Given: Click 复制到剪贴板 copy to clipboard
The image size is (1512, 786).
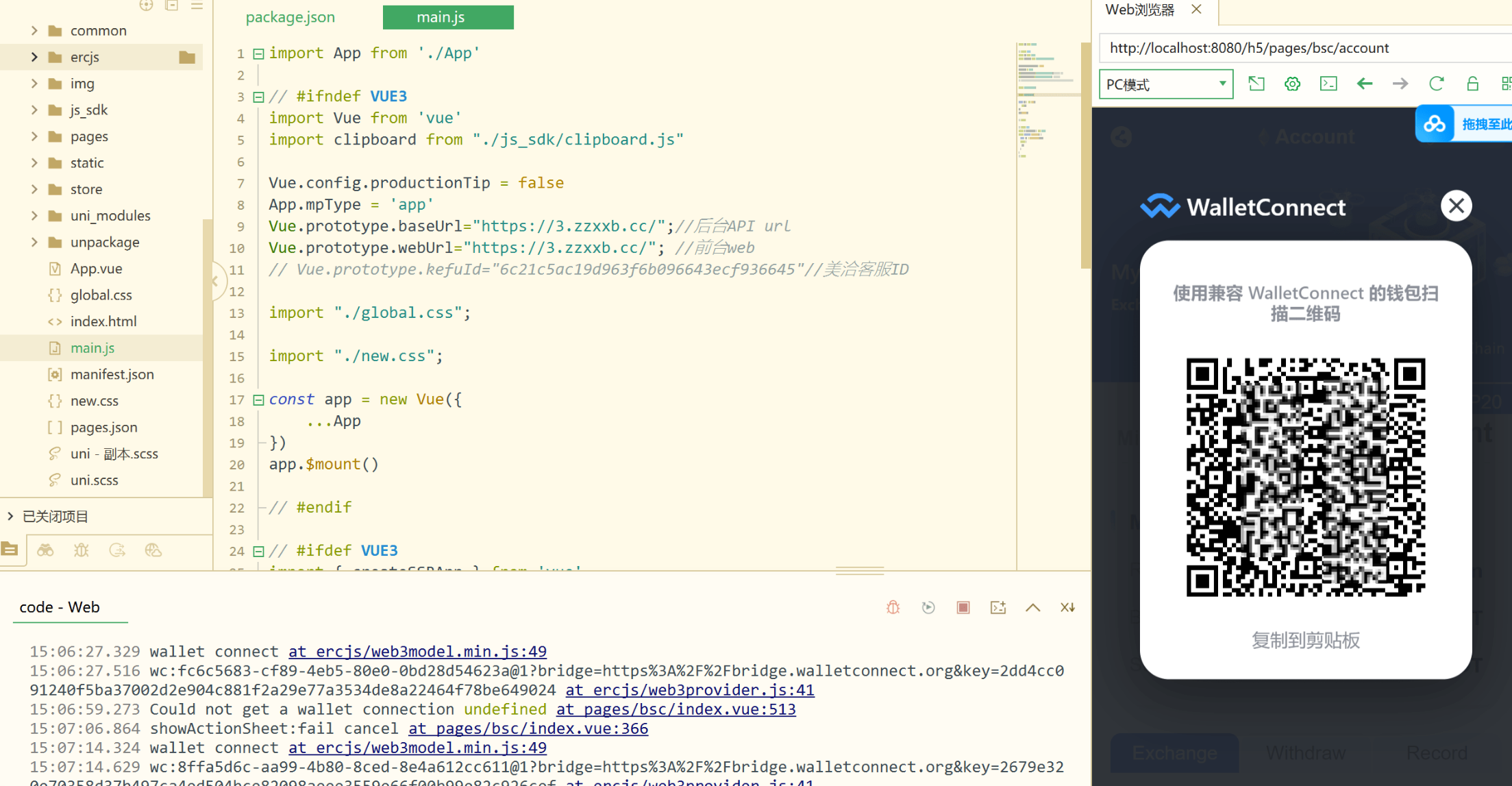Looking at the screenshot, I should click(1305, 640).
